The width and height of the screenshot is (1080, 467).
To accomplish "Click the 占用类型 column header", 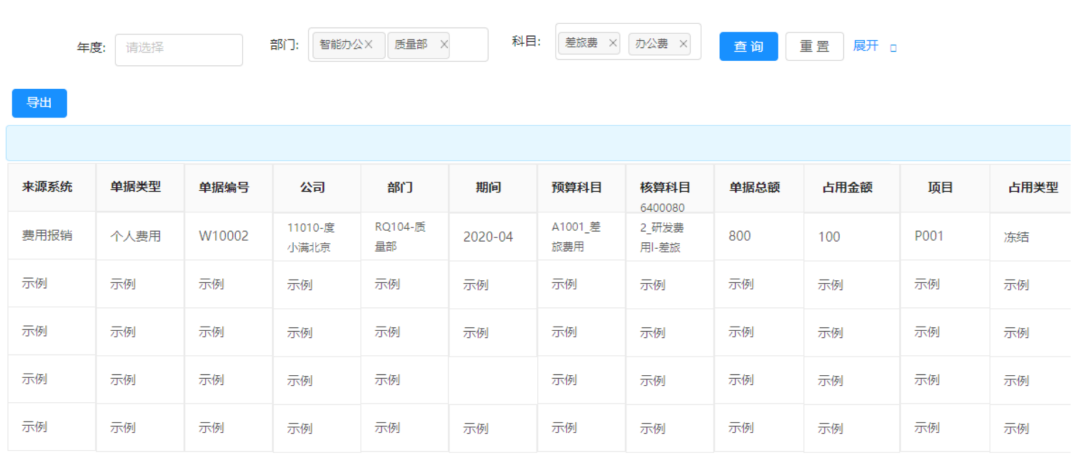I will point(1032,187).
